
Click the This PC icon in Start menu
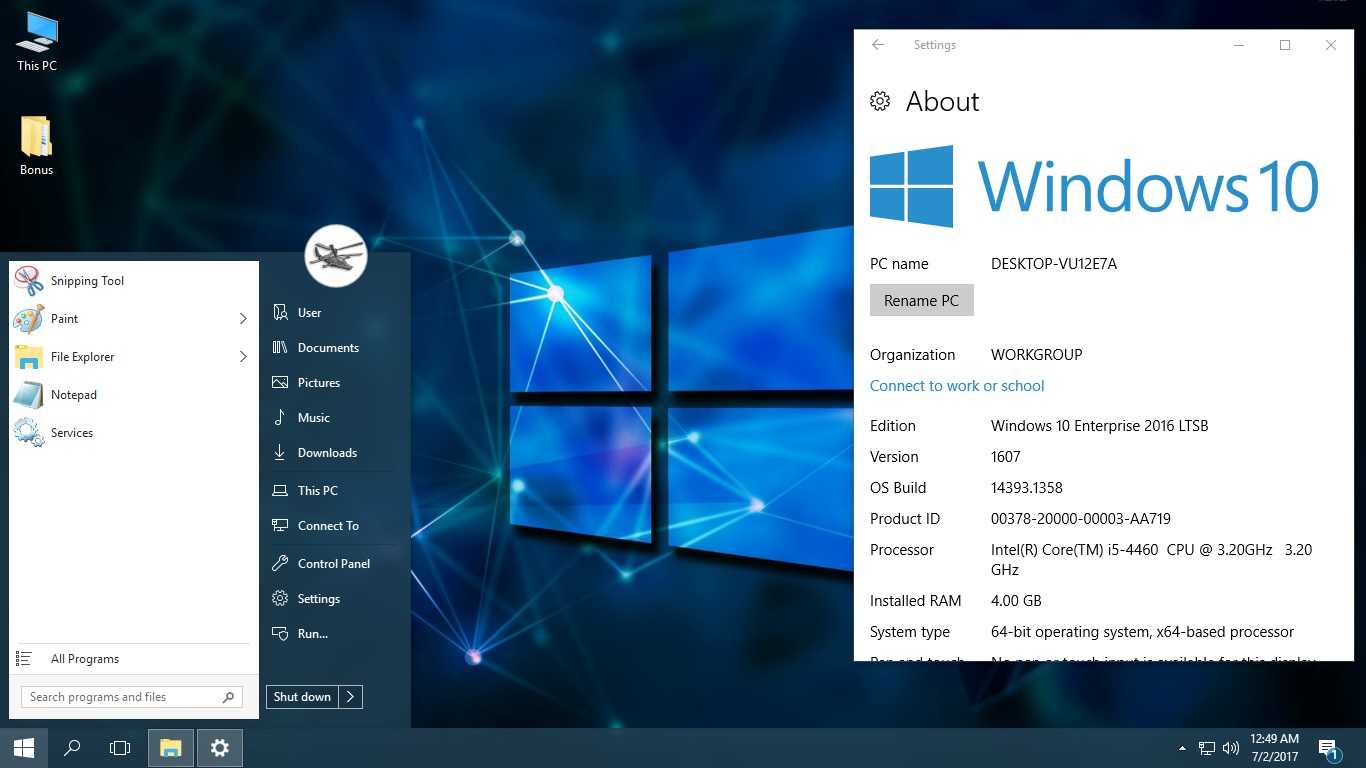(x=280, y=491)
